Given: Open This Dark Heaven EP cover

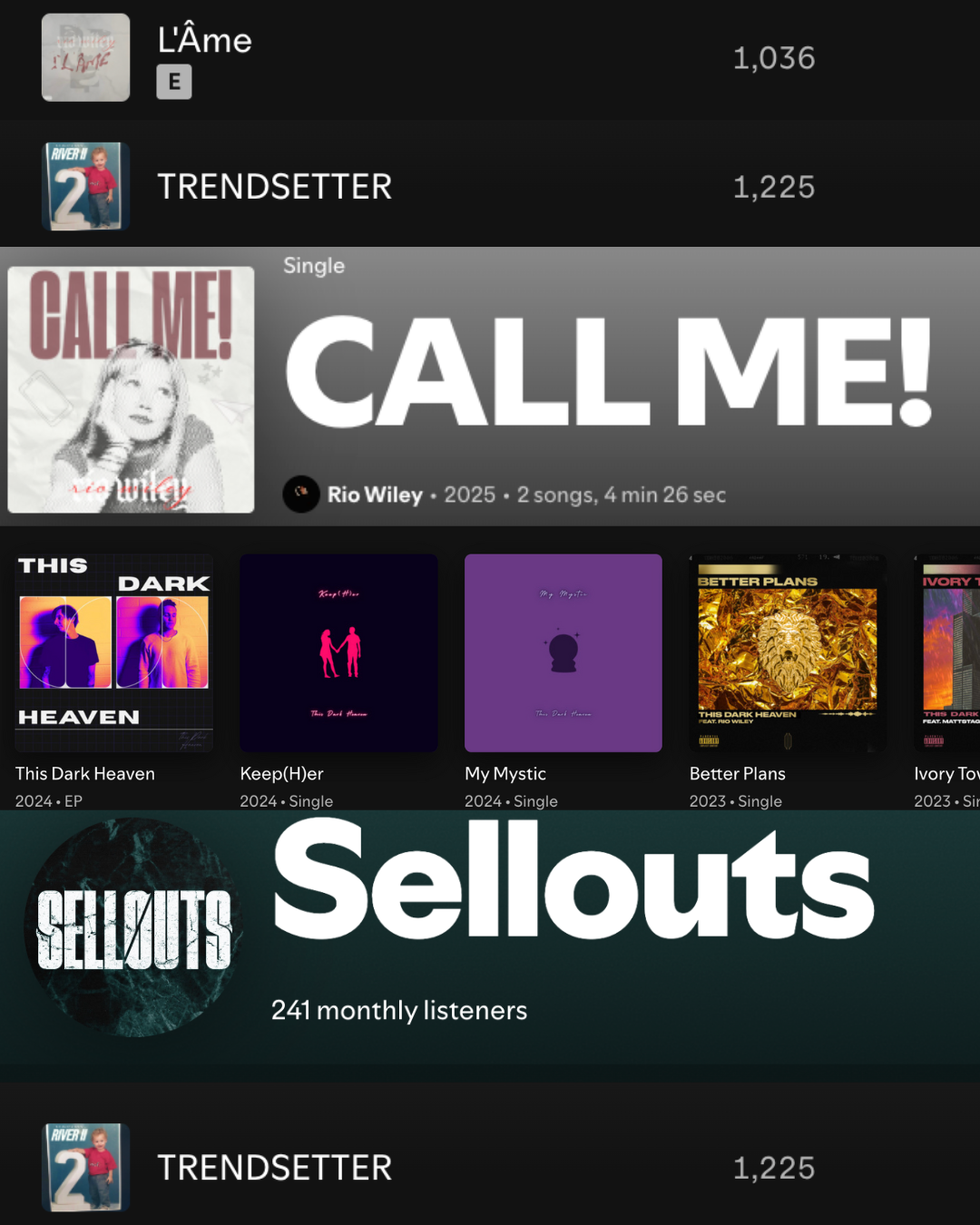Looking at the screenshot, I should pos(114,653).
